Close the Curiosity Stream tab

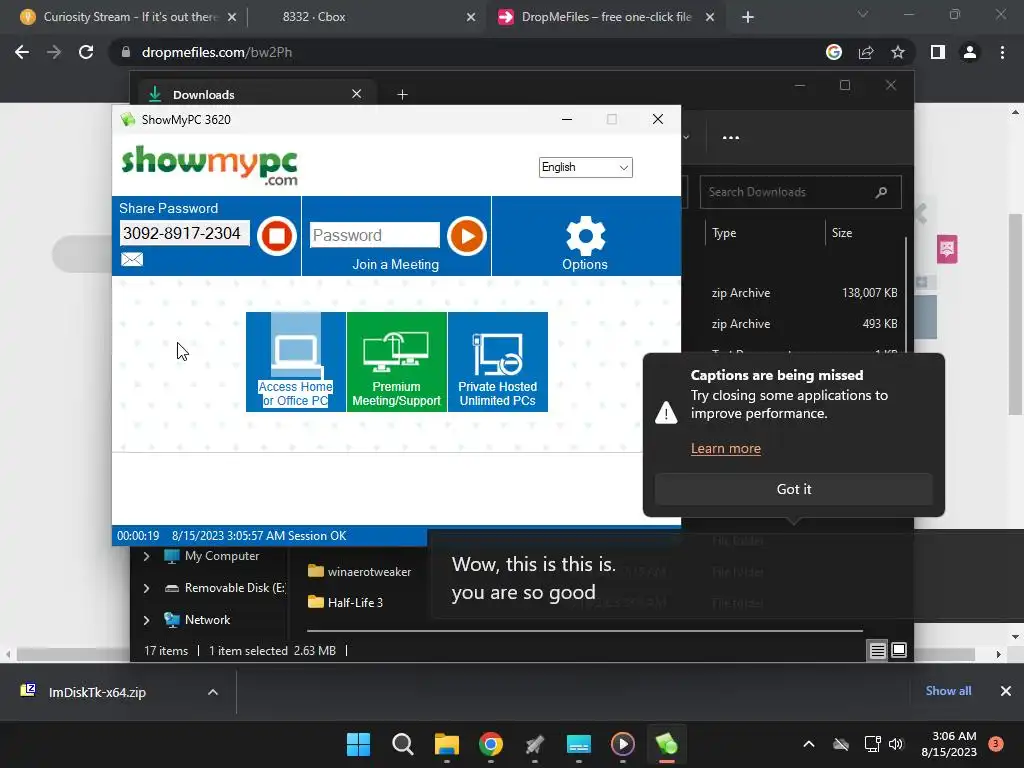(x=232, y=18)
